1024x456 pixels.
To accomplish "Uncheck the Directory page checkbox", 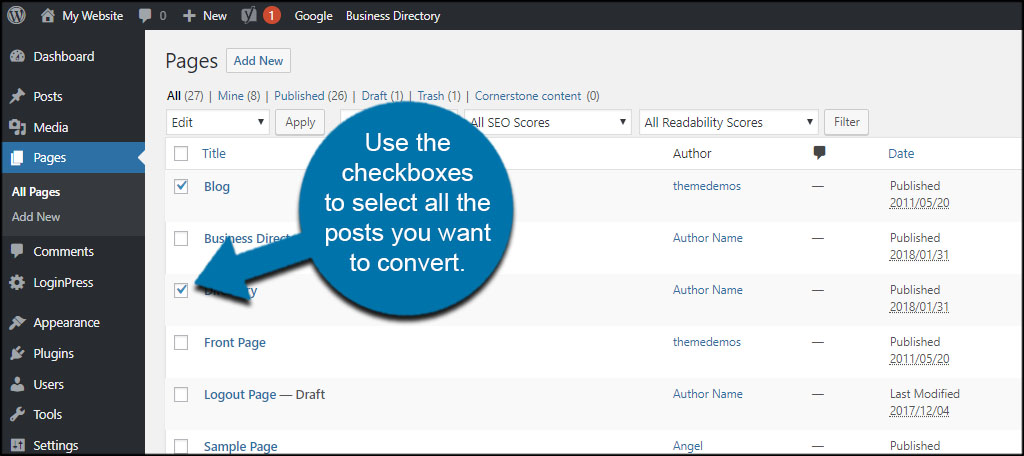I will pos(181,290).
